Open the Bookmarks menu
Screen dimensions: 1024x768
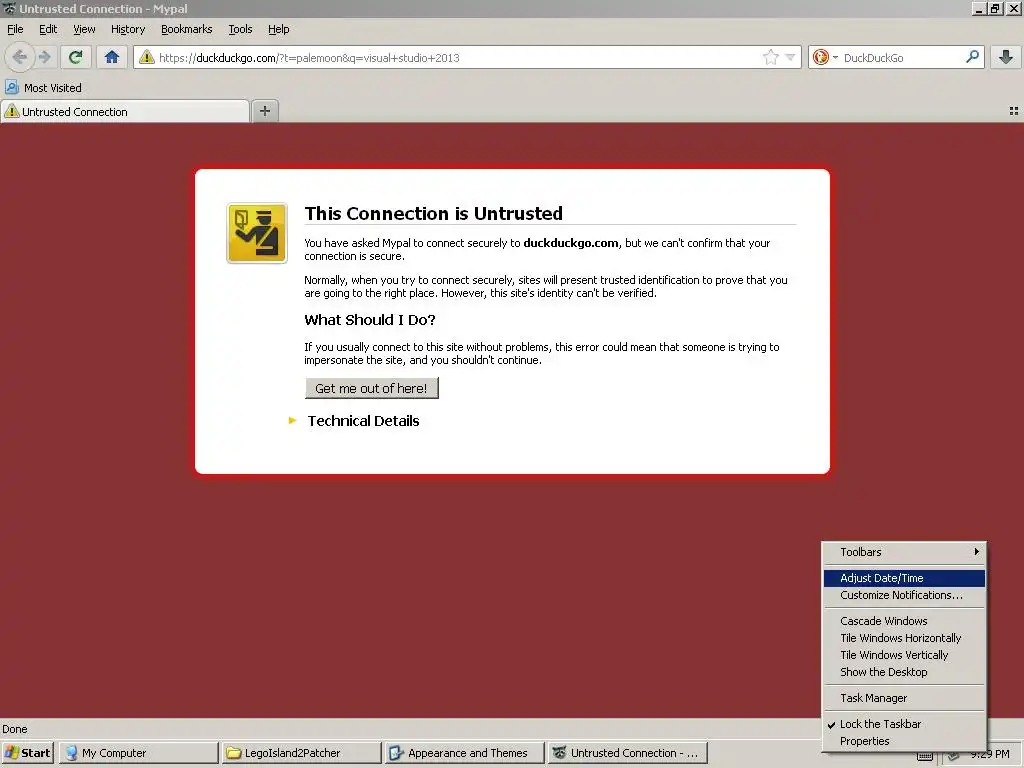(187, 29)
